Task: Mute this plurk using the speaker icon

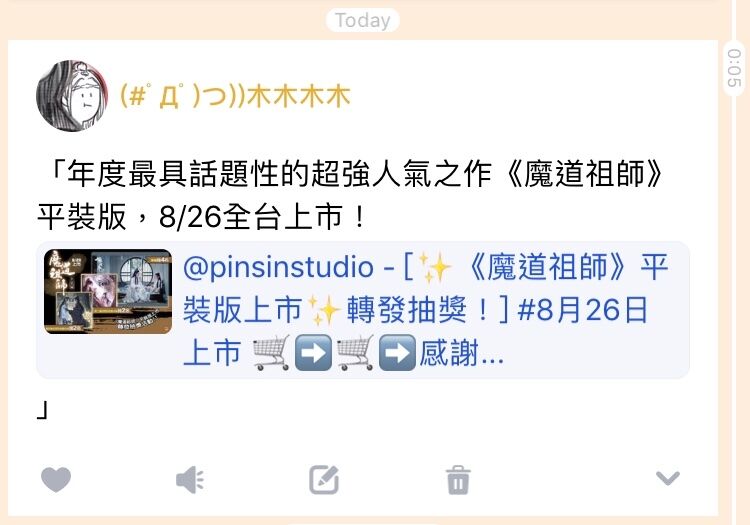Action: click(190, 479)
